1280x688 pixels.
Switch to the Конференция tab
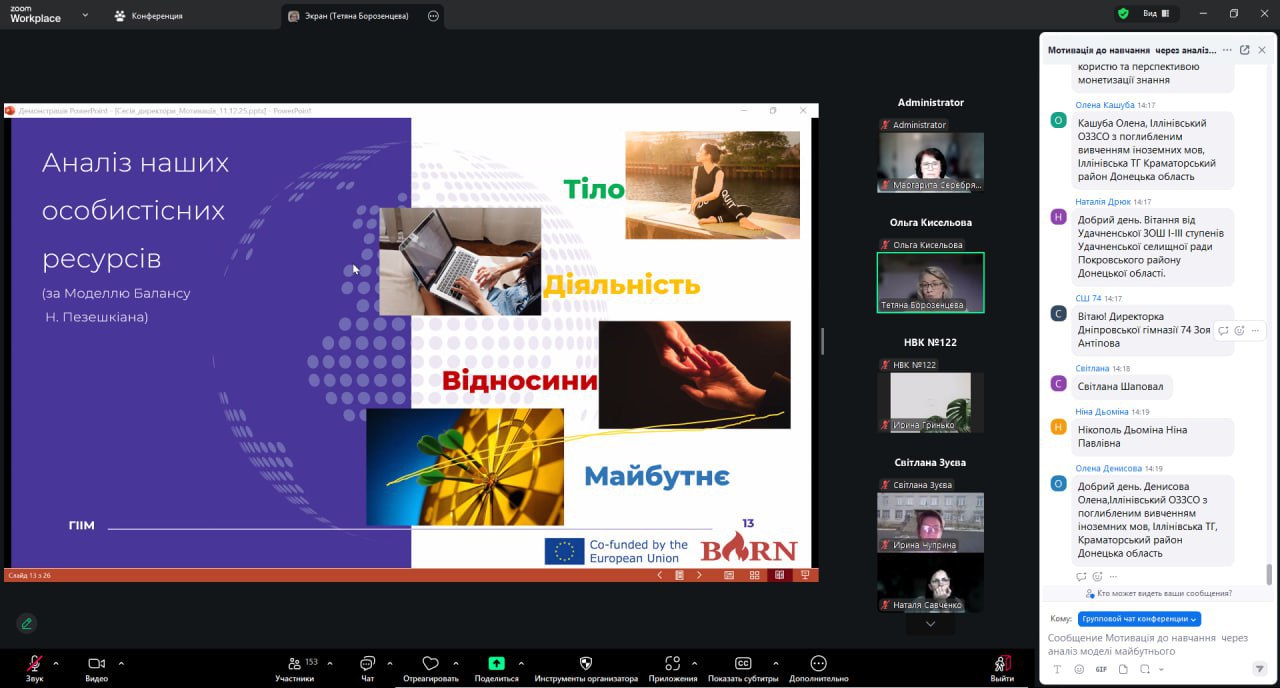pyautogui.click(x=148, y=16)
